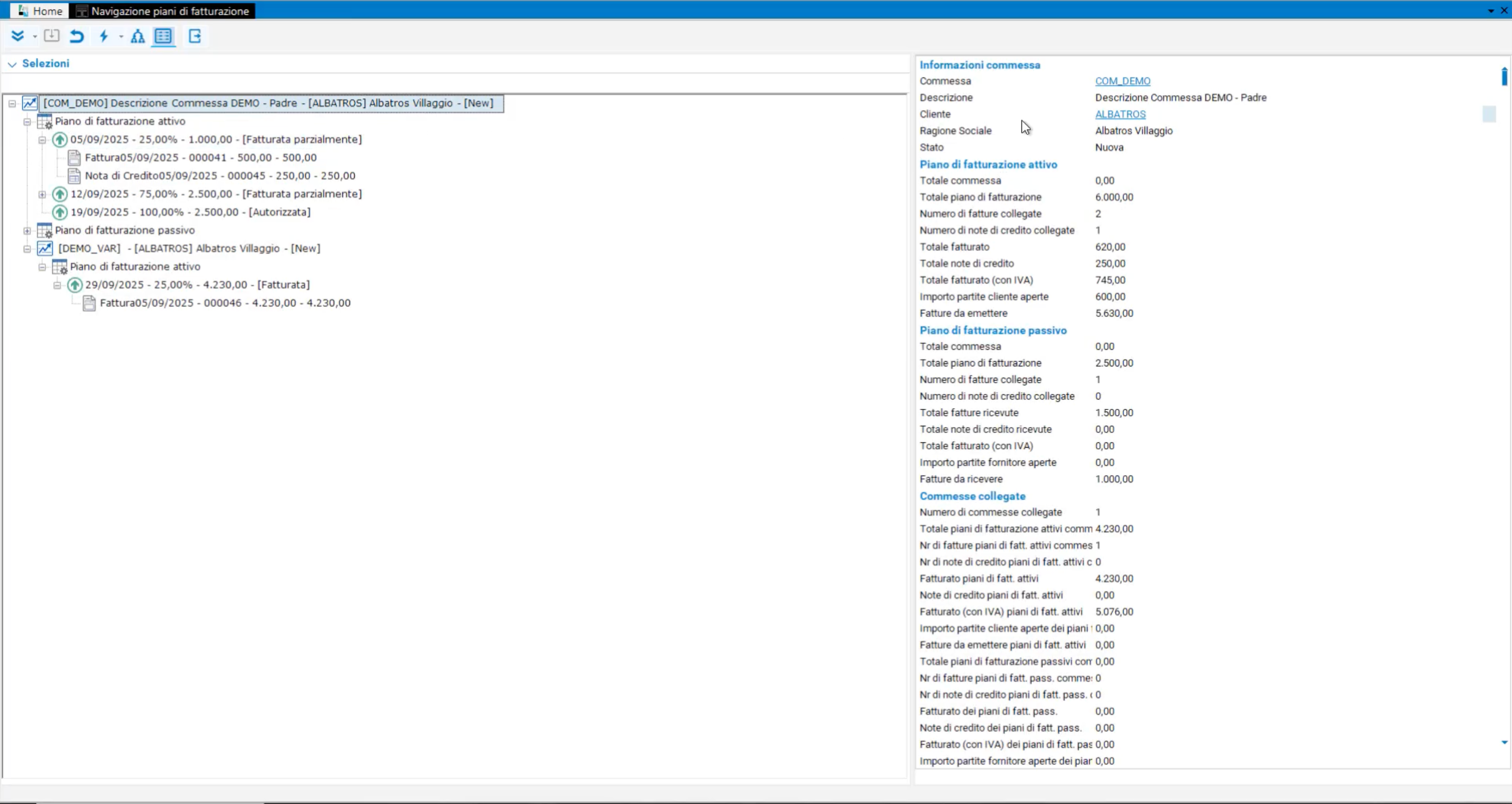Open the dropdown arrow beside the lightning bolt
1512x804 pixels.
121,37
